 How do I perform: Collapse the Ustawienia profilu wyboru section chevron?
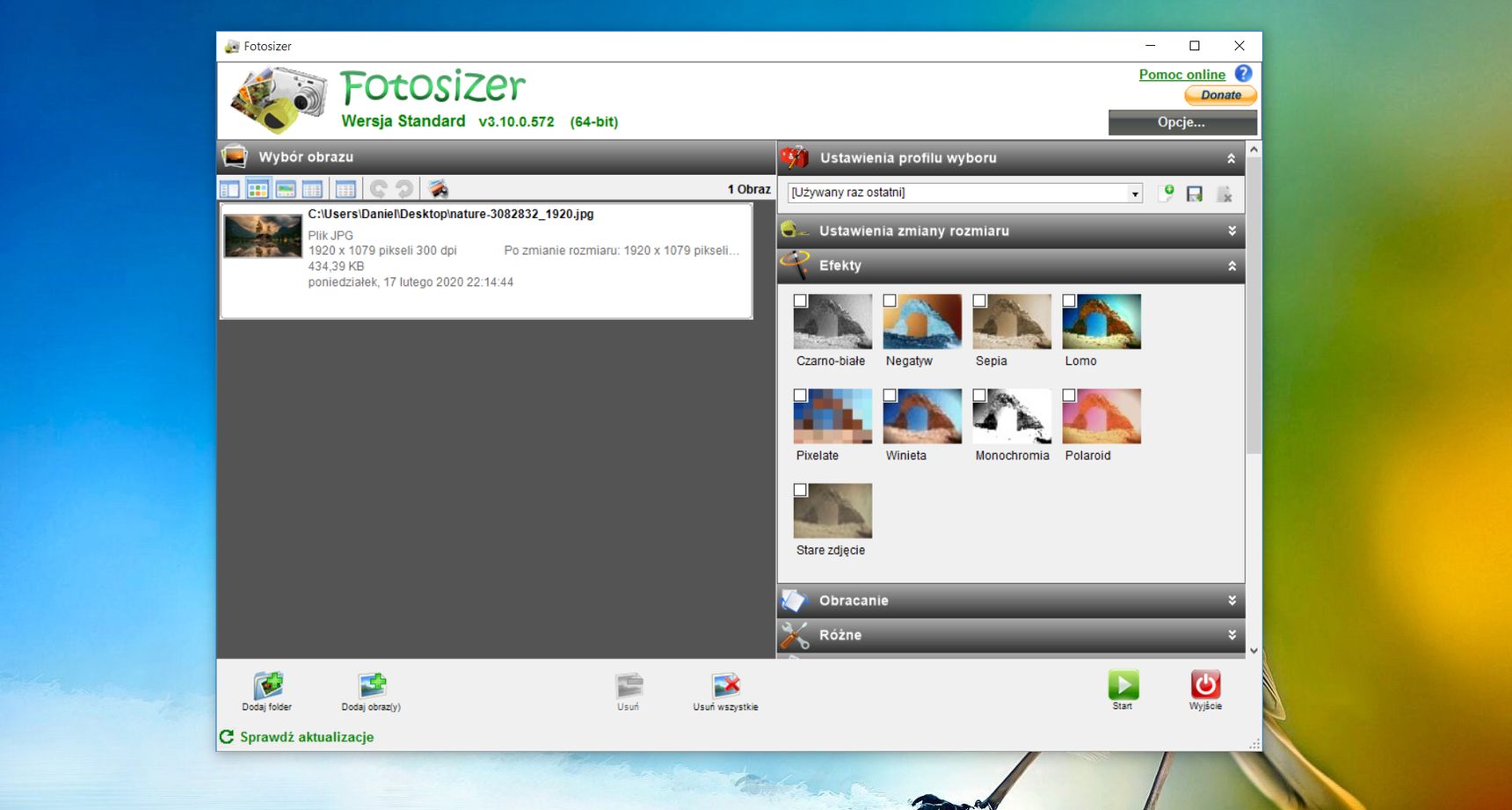pyautogui.click(x=1232, y=158)
